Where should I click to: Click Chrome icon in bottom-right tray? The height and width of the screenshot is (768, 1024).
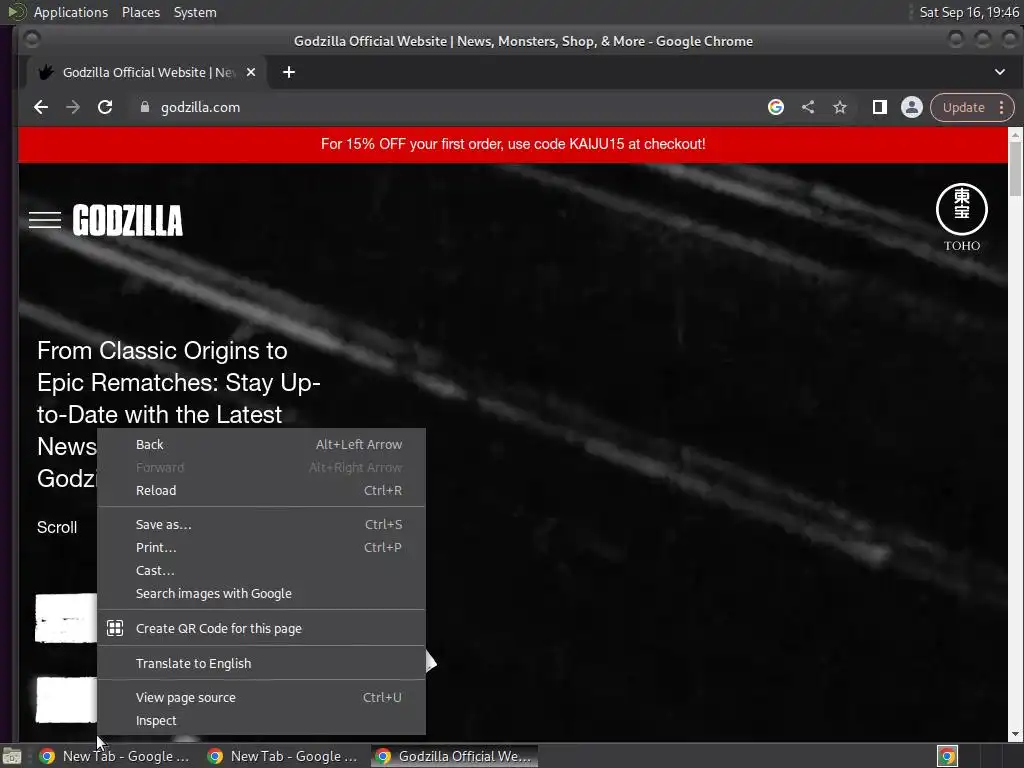tap(947, 756)
